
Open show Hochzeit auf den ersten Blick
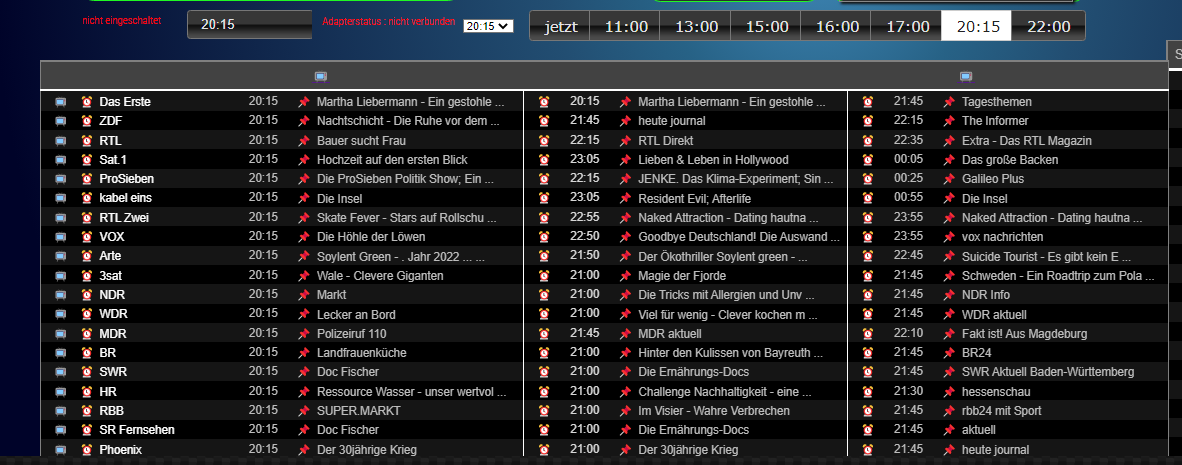[392, 160]
